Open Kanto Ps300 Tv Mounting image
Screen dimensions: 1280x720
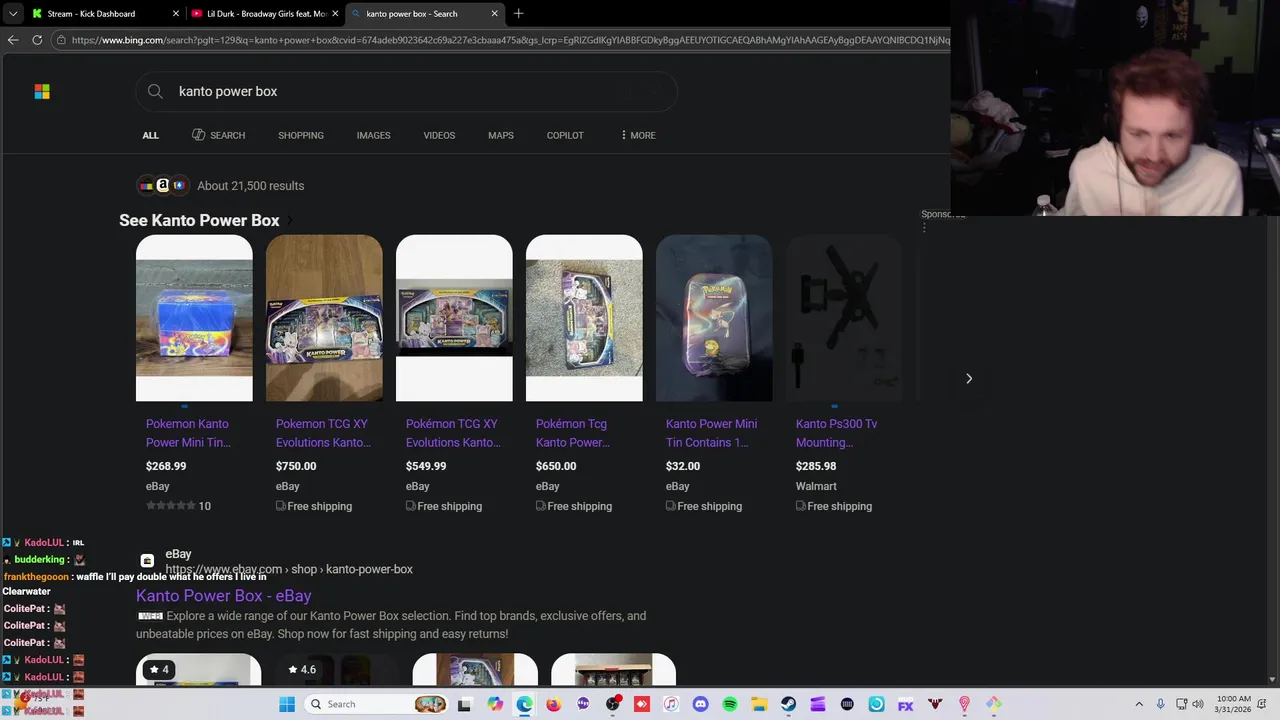pos(844,318)
